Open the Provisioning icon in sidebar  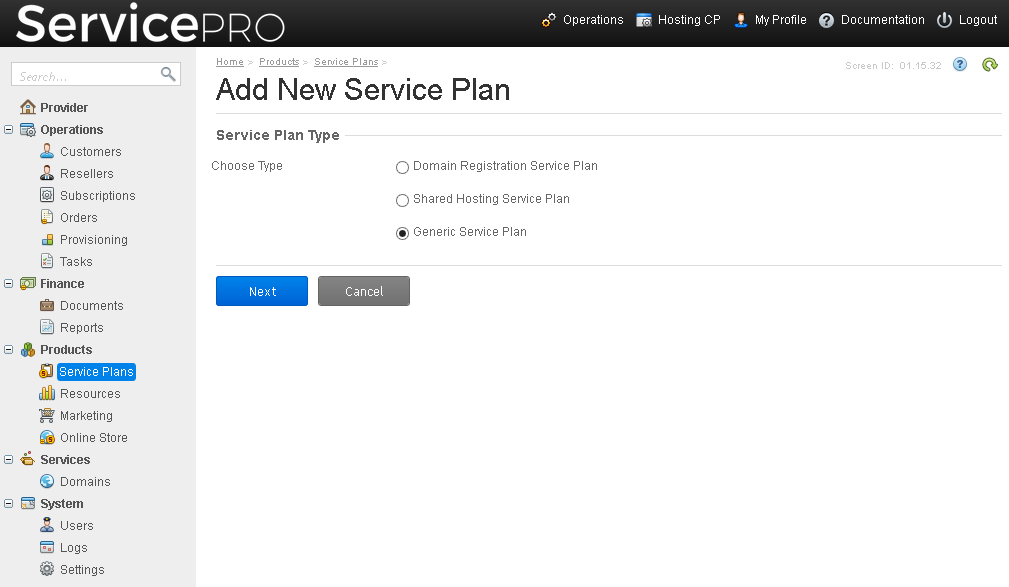tap(47, 239)
